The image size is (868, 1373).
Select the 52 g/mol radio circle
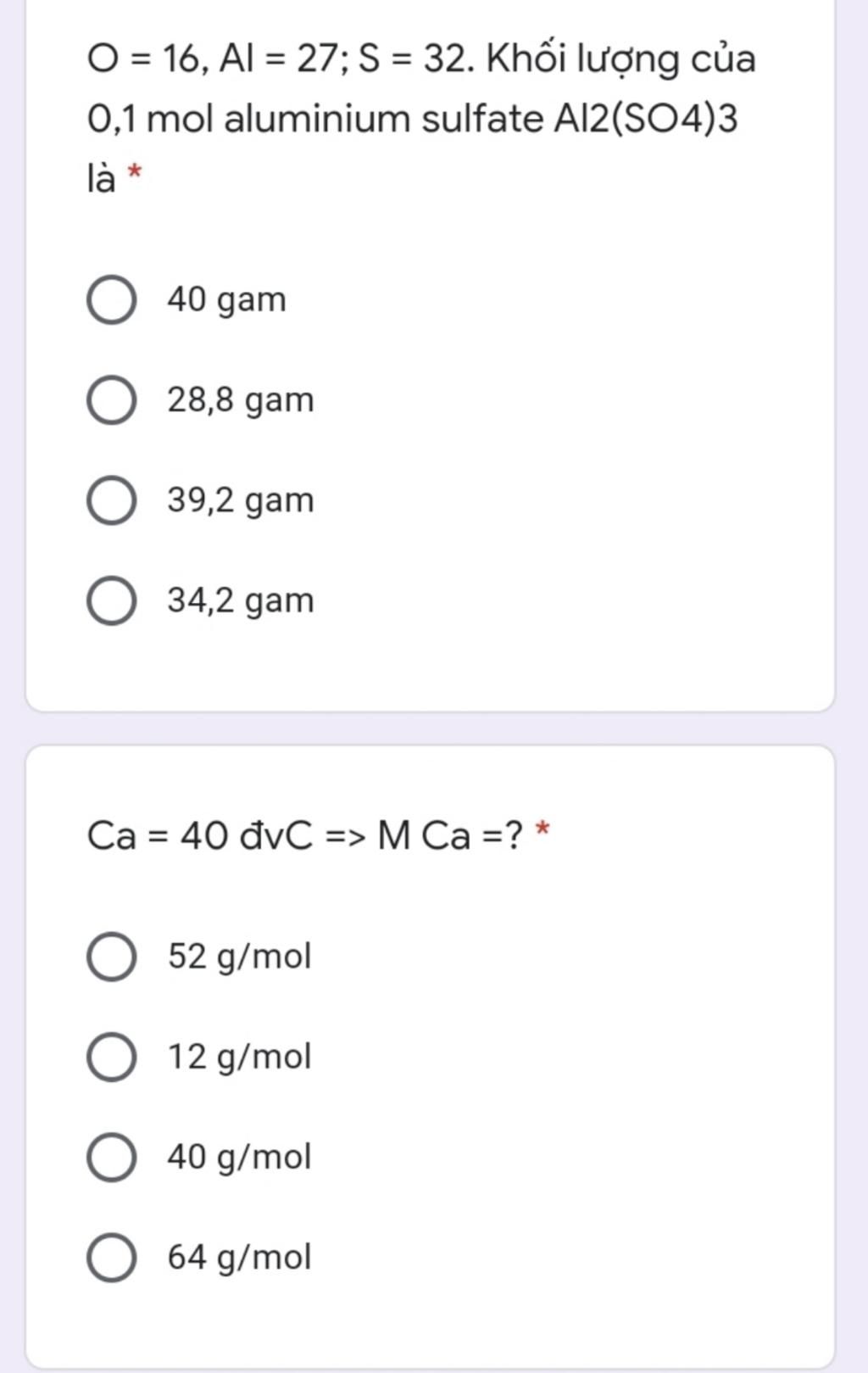[111, 957]
